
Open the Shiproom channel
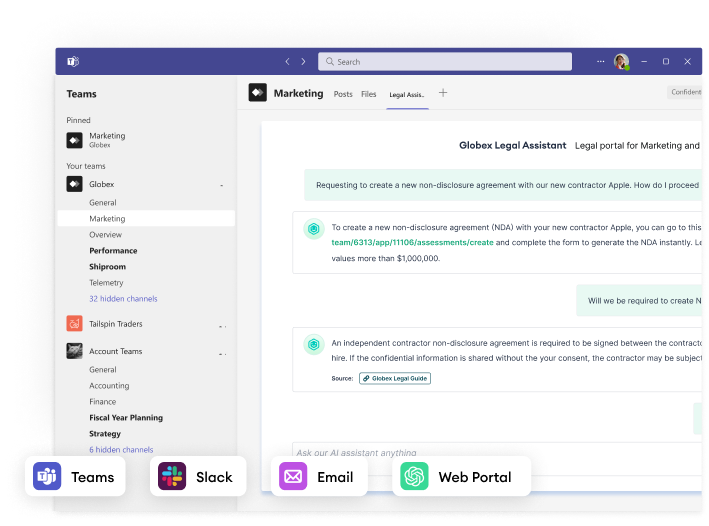point(108,267)
